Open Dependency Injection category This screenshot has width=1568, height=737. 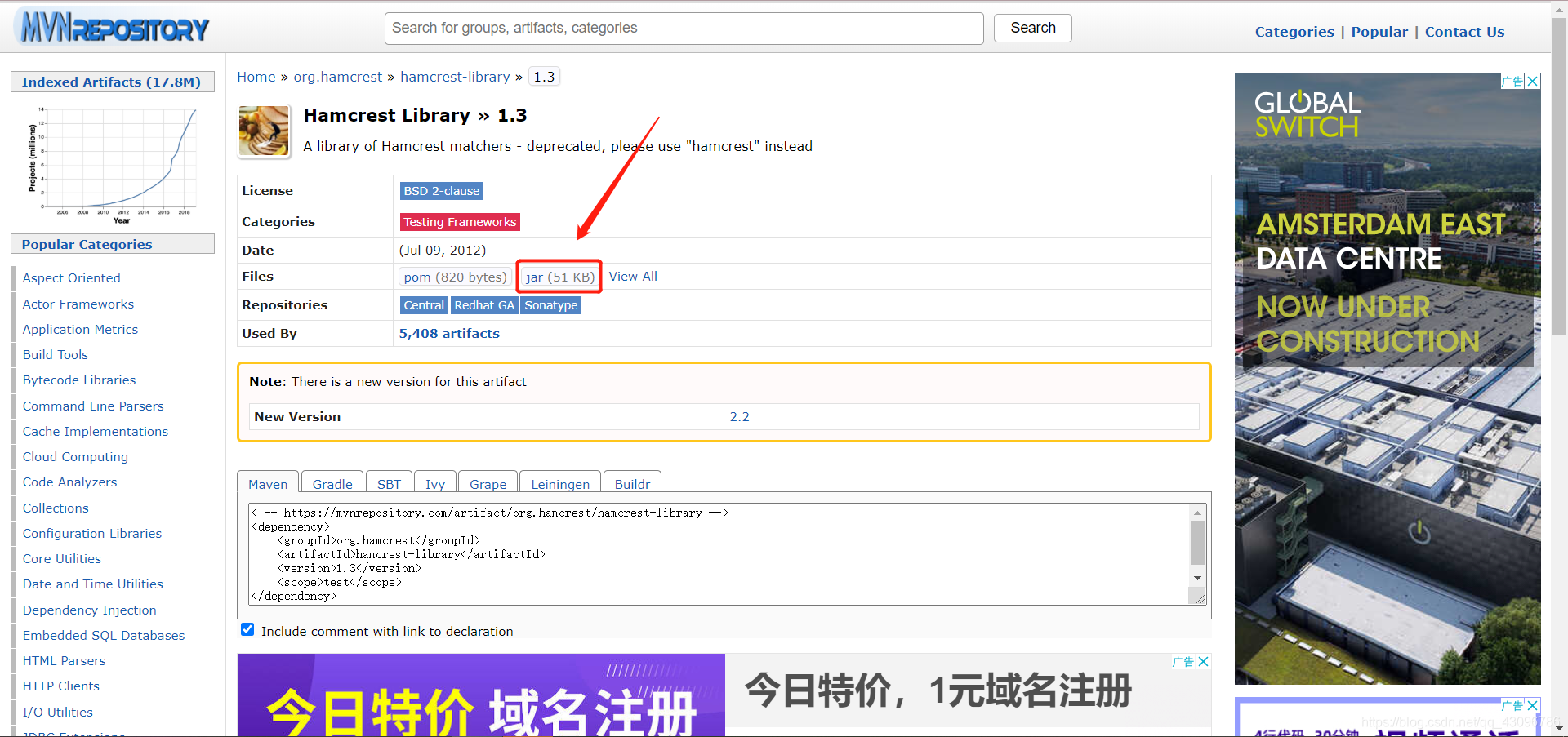tap(89, 610)
